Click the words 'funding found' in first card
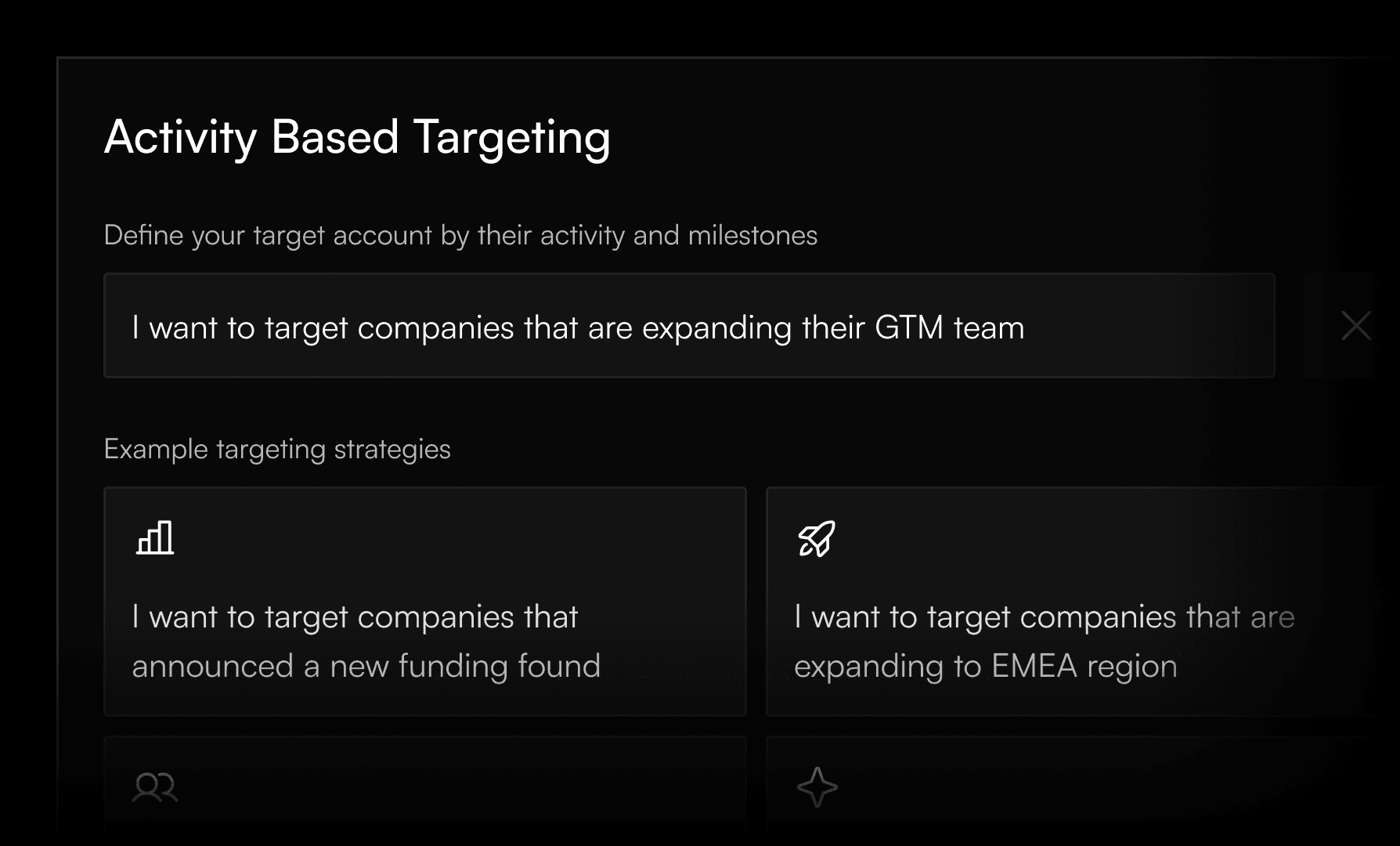Image resolution: width=1400 pixels, height=846 pixels. [x=499, y=667]
